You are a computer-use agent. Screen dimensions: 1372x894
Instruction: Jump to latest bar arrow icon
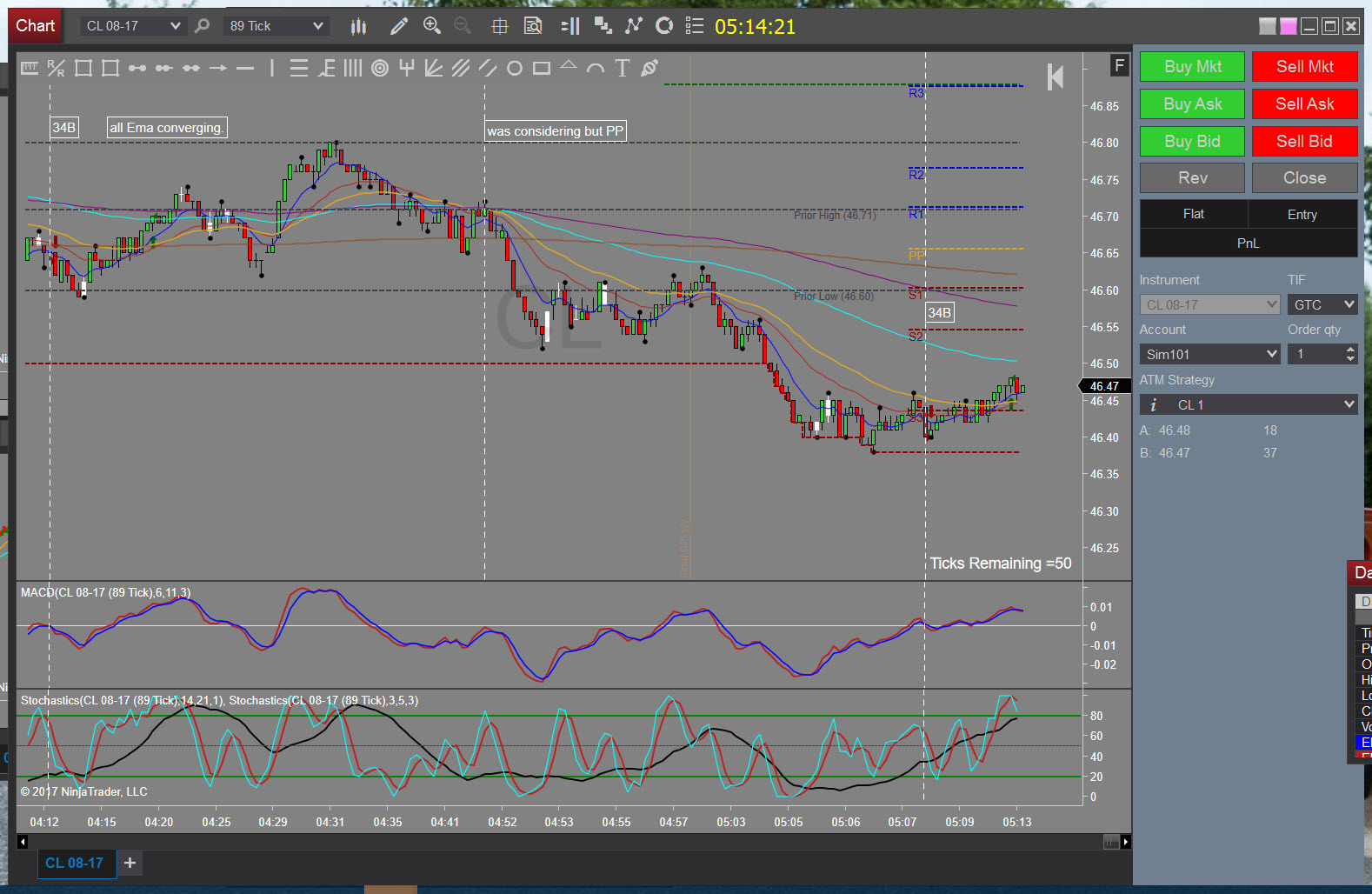(x=1056, y=77)
